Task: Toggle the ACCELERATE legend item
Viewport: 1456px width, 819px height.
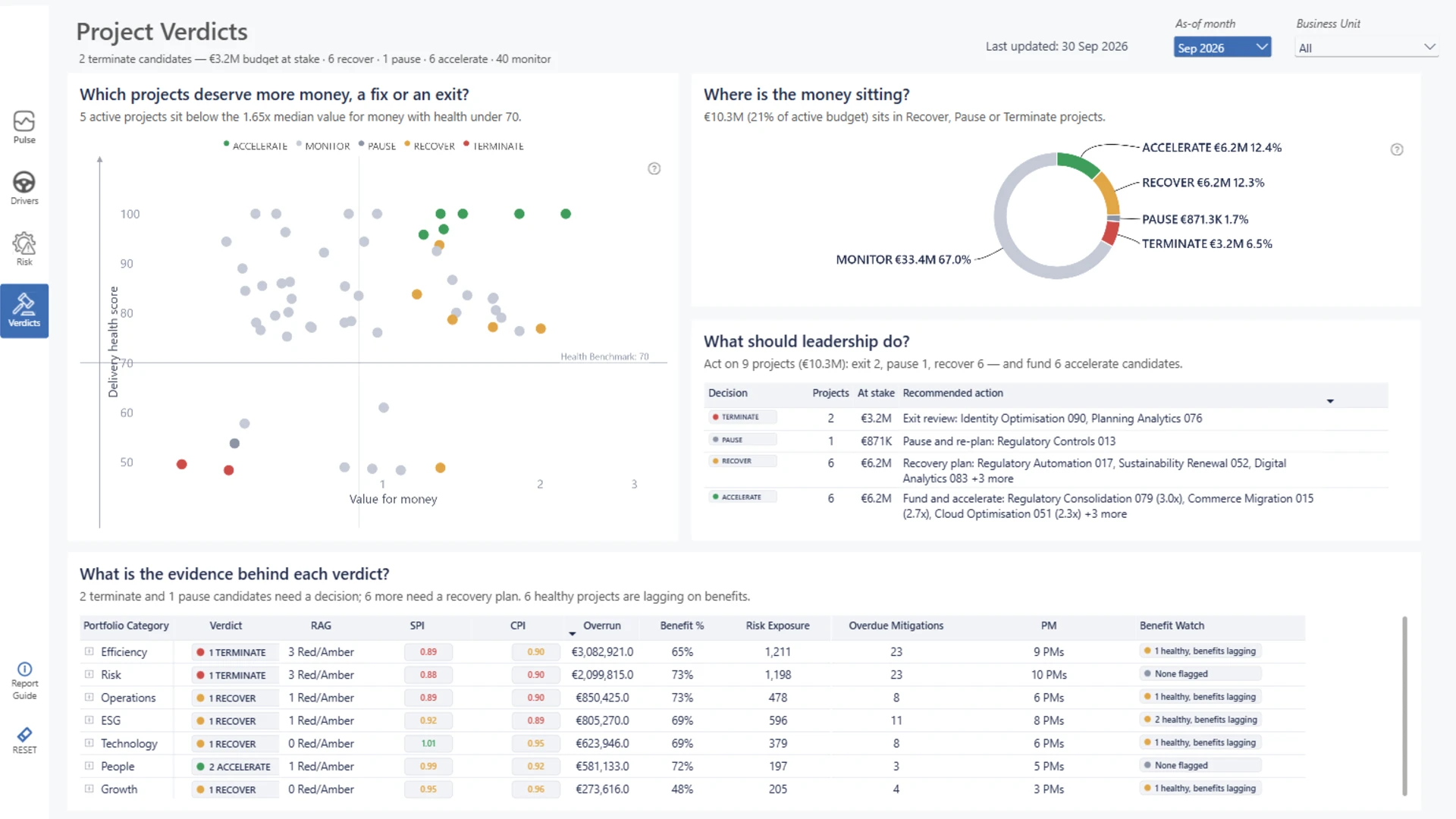Action: (256, 146)
